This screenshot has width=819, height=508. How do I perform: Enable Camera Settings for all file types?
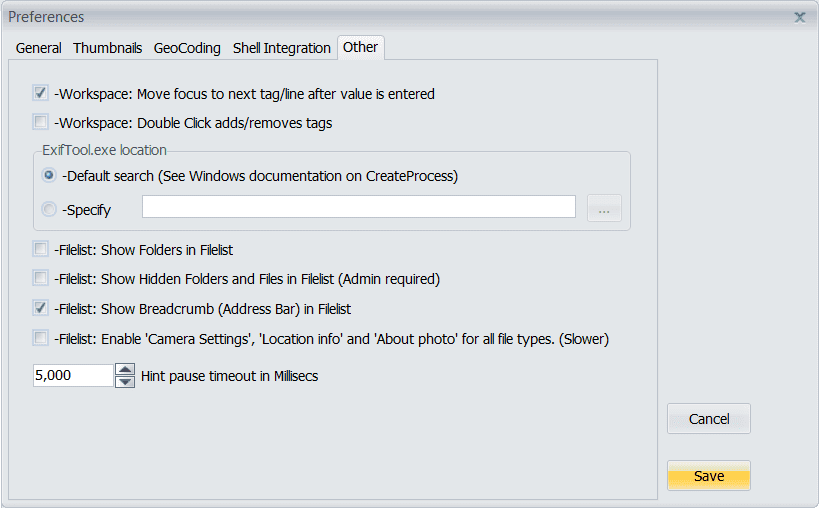(x=41, y=339)
